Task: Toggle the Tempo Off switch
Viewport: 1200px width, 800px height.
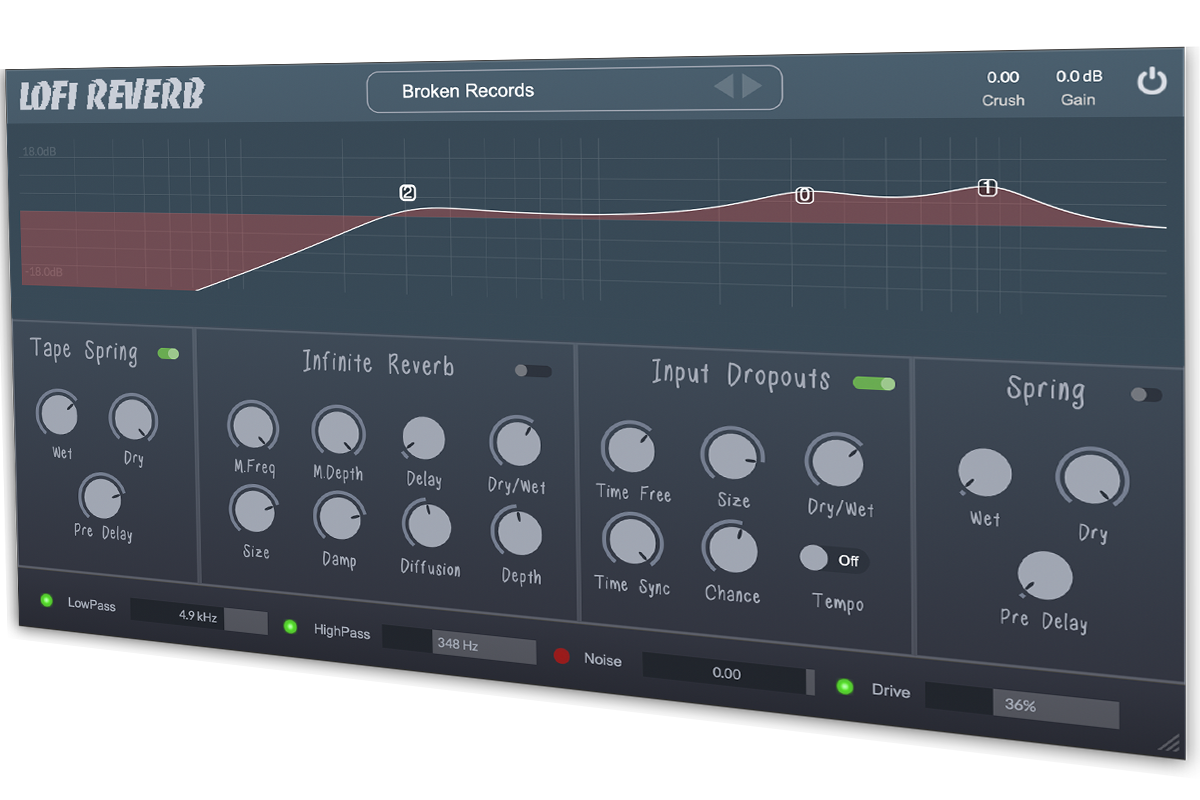Action: click(834, 560)
